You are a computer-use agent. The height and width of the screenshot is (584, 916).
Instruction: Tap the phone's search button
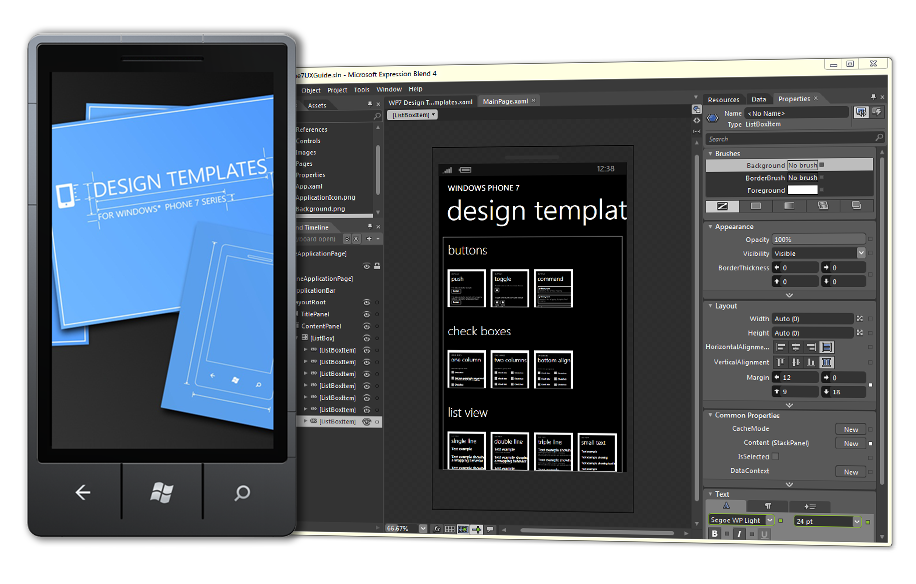tap(242, 493)
